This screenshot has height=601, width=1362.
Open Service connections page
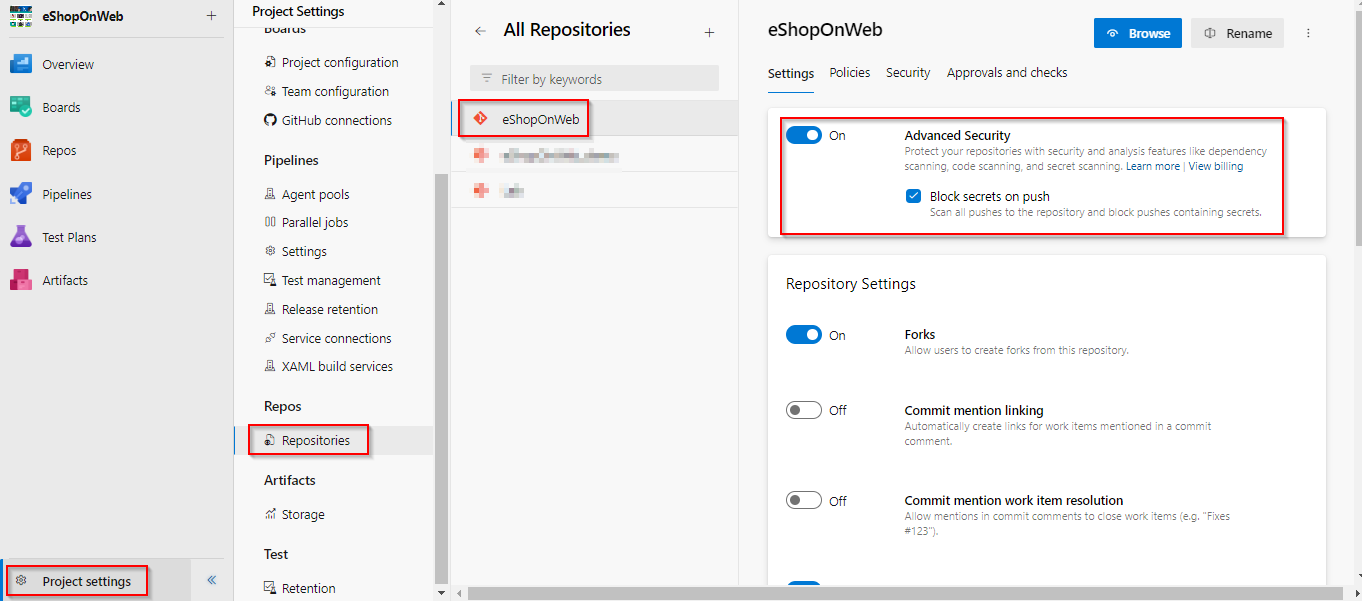click(x=337, y=338)
